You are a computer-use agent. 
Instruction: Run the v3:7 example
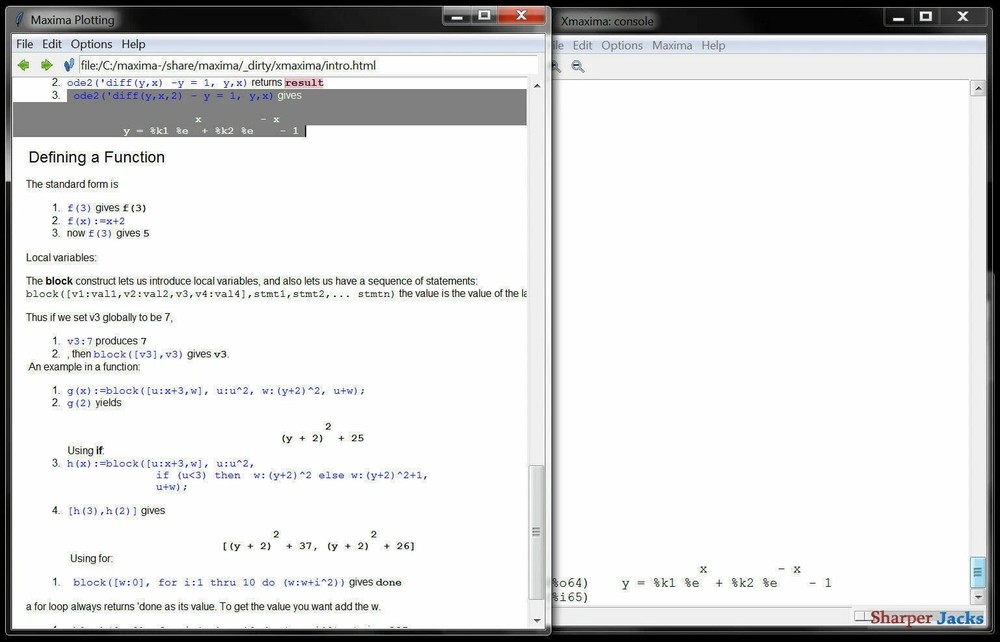click(80, 341)
